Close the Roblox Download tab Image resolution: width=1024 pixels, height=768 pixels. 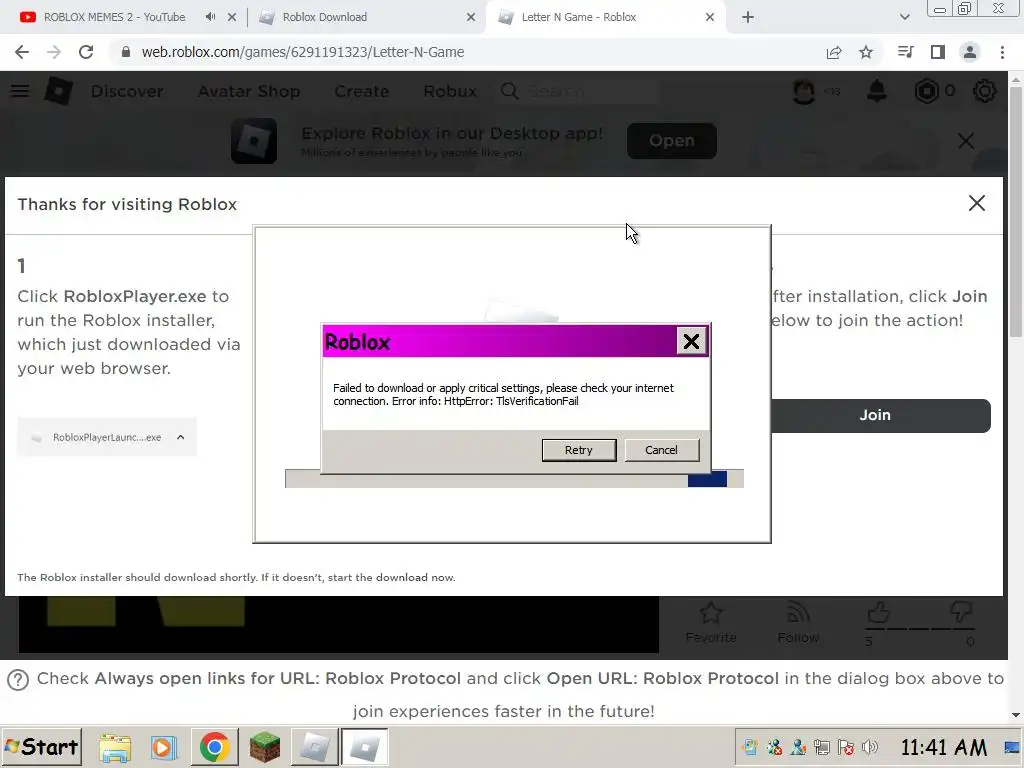(x=471, y=17)
